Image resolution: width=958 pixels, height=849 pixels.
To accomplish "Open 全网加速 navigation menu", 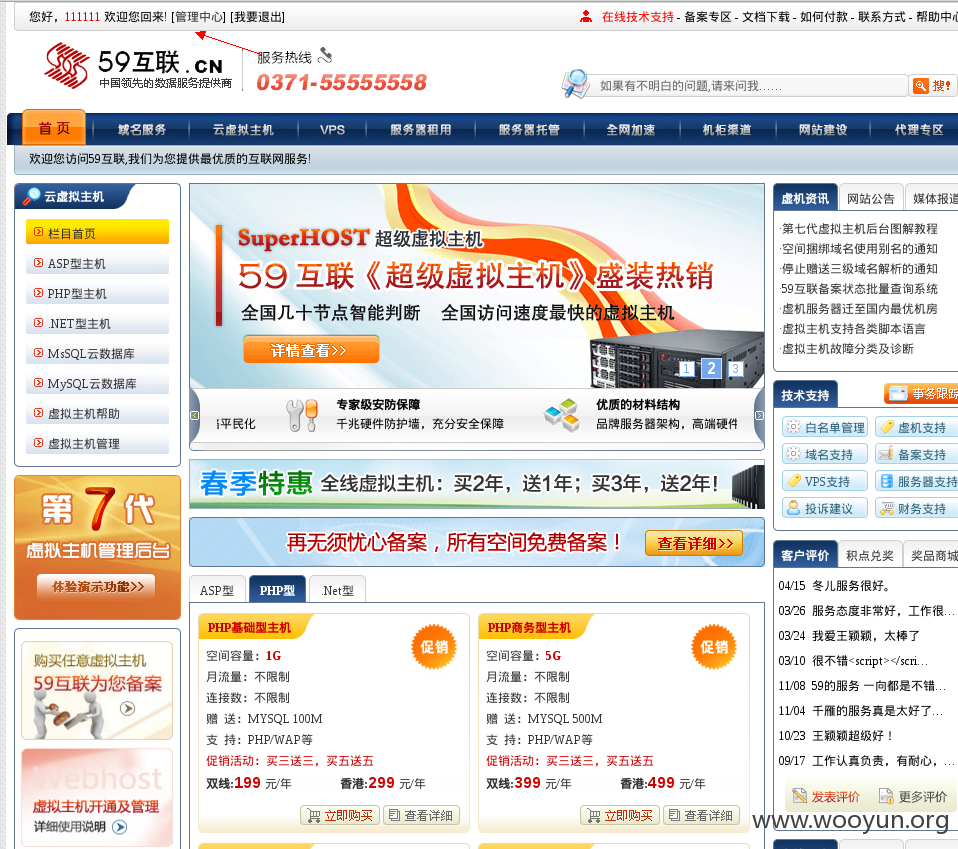I will coord(631,129).
